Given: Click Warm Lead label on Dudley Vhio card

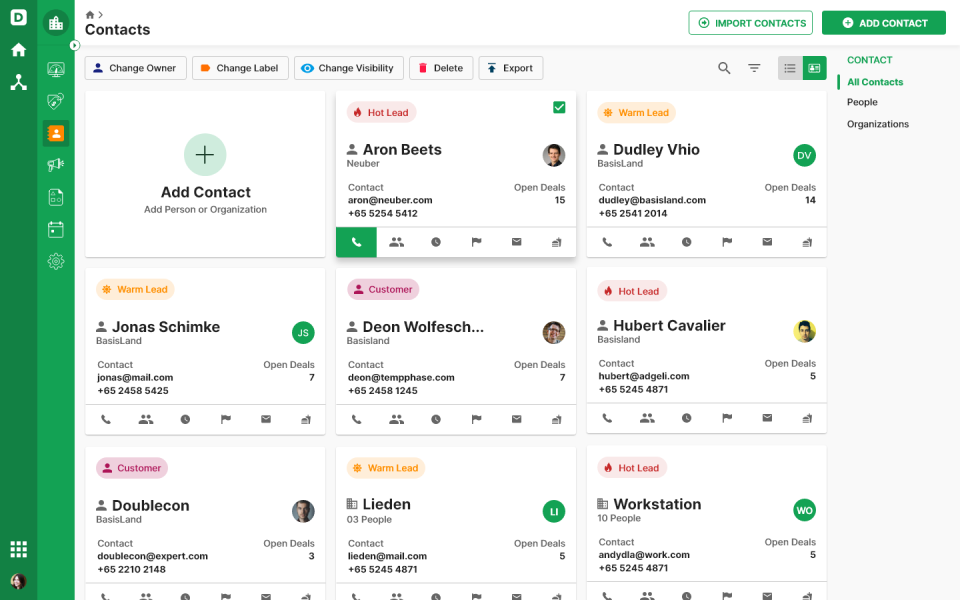Looking at the screenshot, I should [637, 113].
